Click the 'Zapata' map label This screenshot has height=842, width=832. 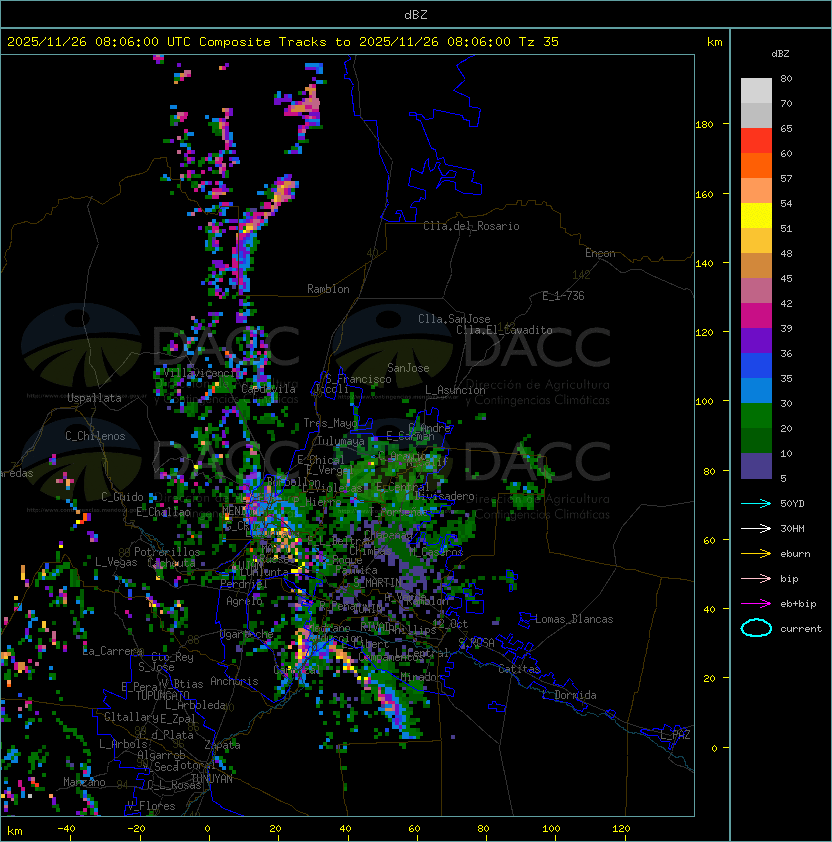click(222, 745)
